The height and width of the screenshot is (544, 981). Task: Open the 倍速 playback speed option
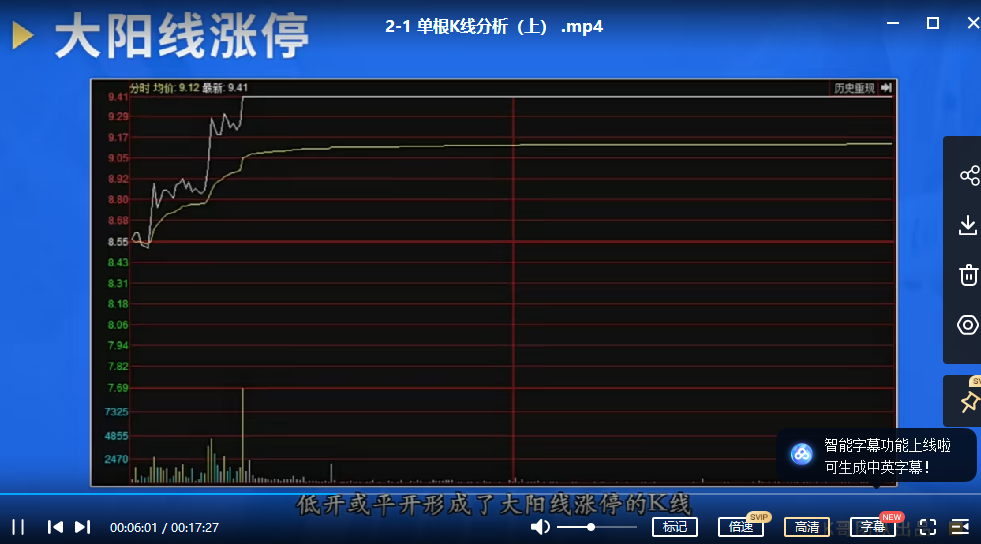[741, 527]
